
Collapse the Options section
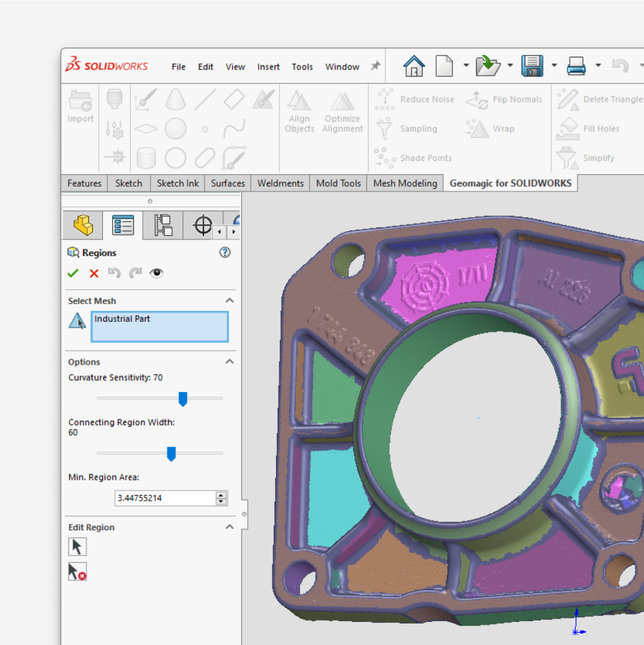[229, 362]
